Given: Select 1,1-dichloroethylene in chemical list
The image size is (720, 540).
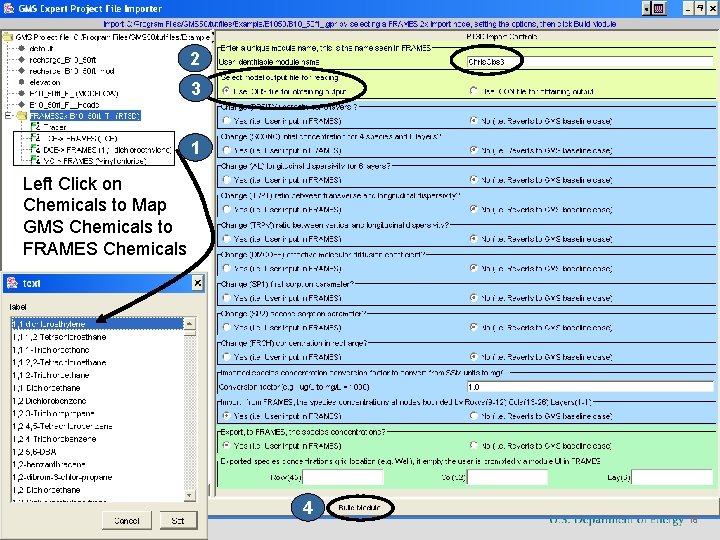Looking at the screenshot, I should [97, 324].
